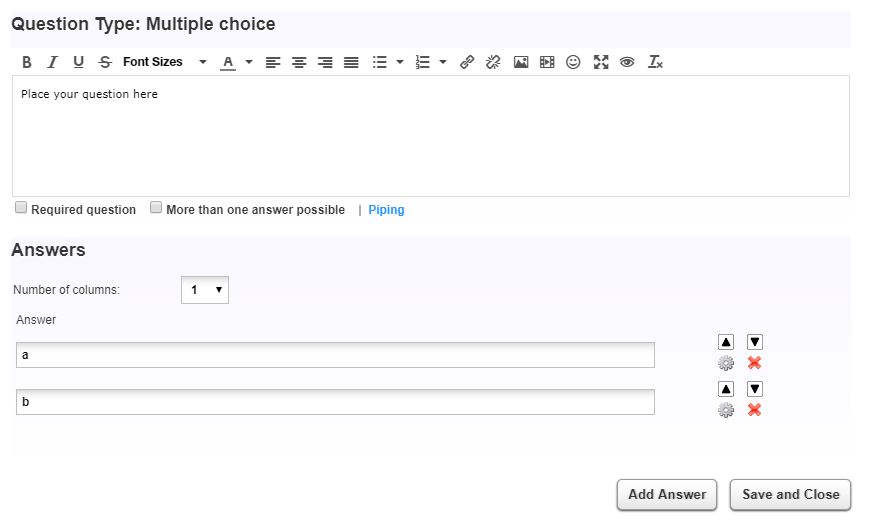The image size is (870, 523).
Task: Open the Piping link
Action: tap(386, 210)
